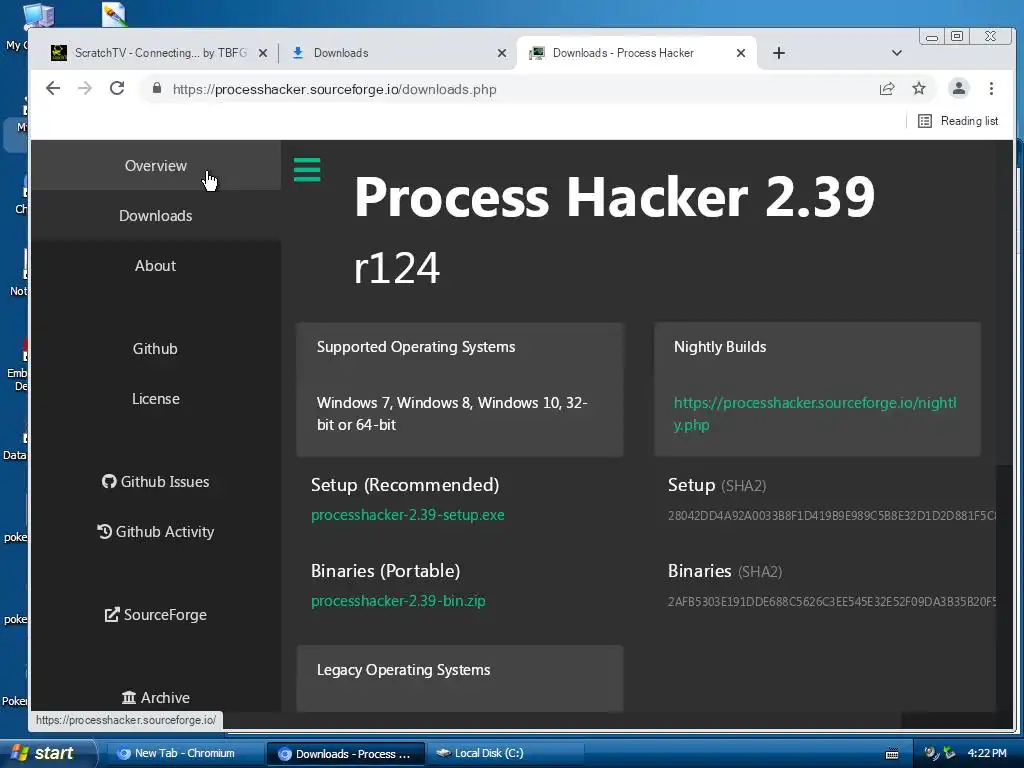Click the Process Hacker 2.39 title
Screen dimensions: 1024x768
pos(614,197)
